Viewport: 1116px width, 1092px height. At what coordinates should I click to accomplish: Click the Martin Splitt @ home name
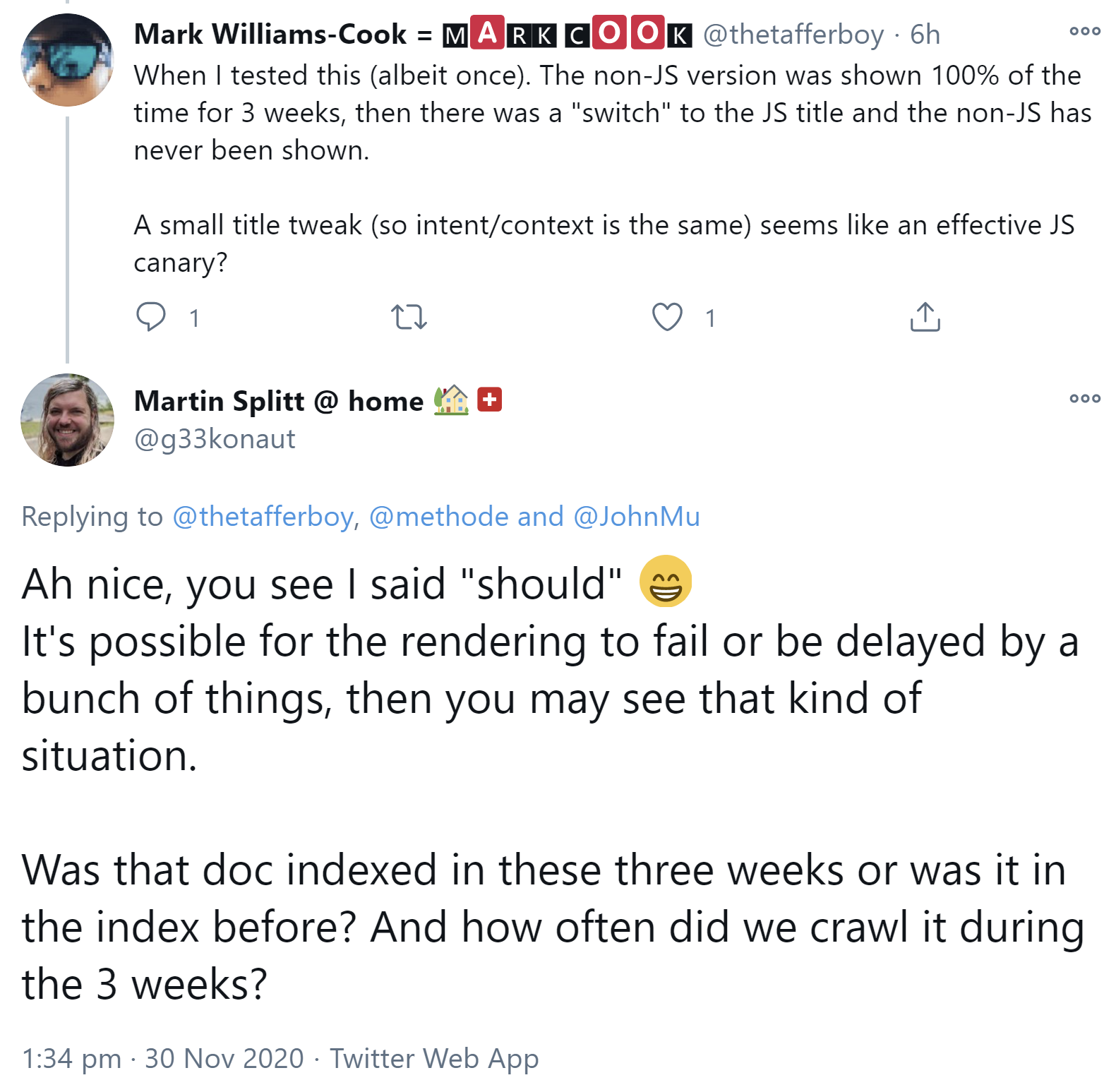point(278,401)
